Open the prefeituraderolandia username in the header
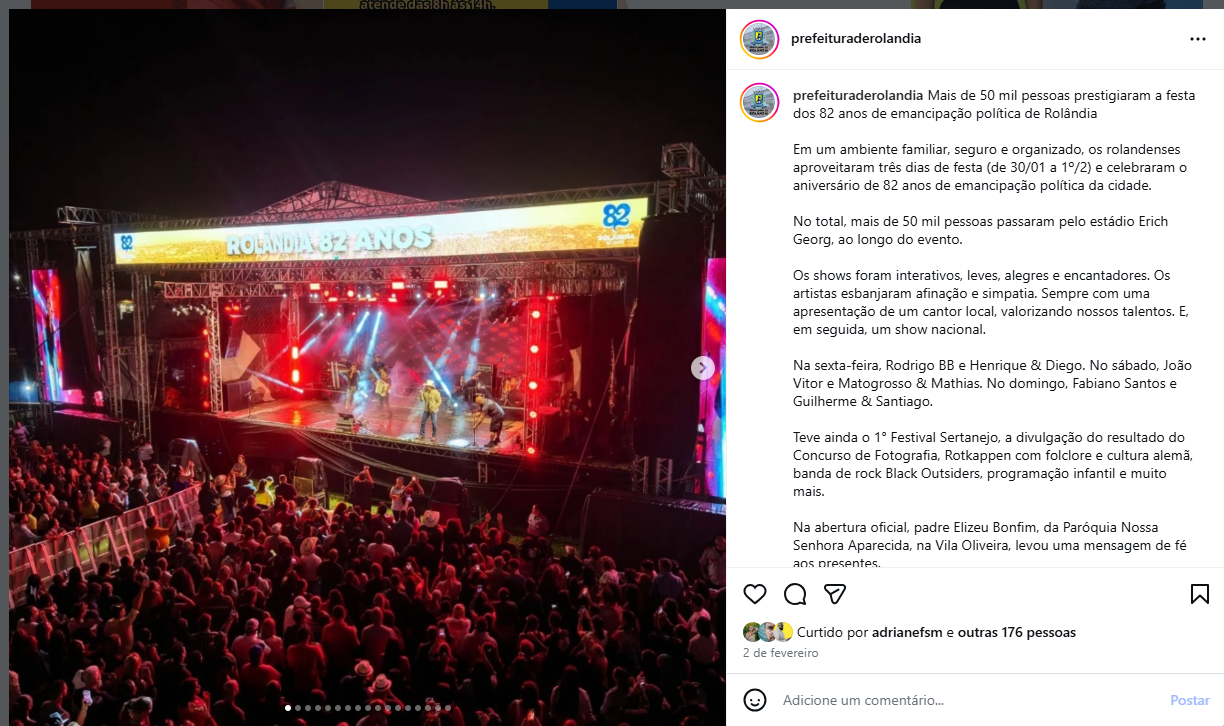The image size is (1224, 726). pyautogui.click(x=856, y=39)
